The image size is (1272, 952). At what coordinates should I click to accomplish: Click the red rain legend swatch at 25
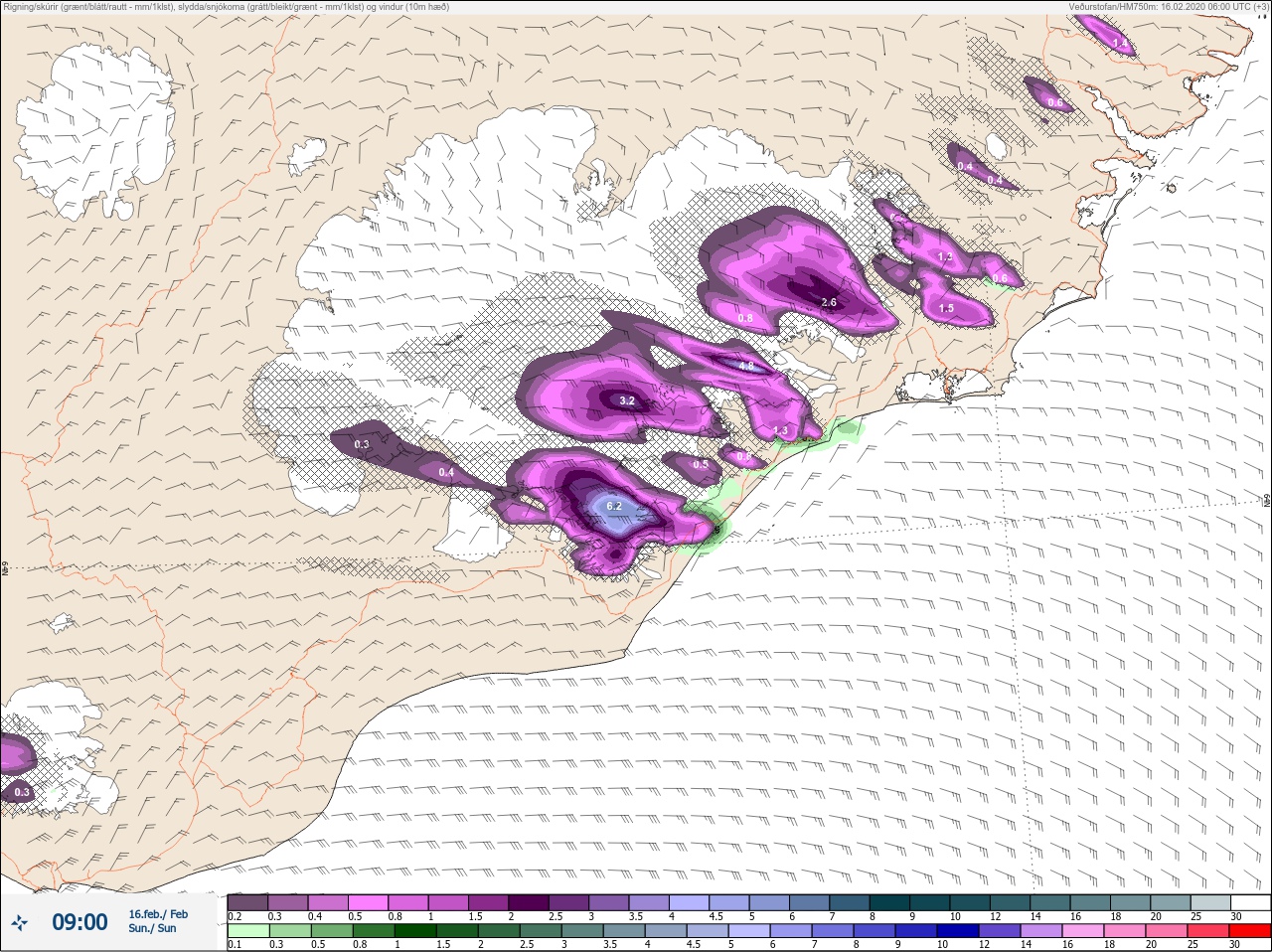click(1209, 931)
